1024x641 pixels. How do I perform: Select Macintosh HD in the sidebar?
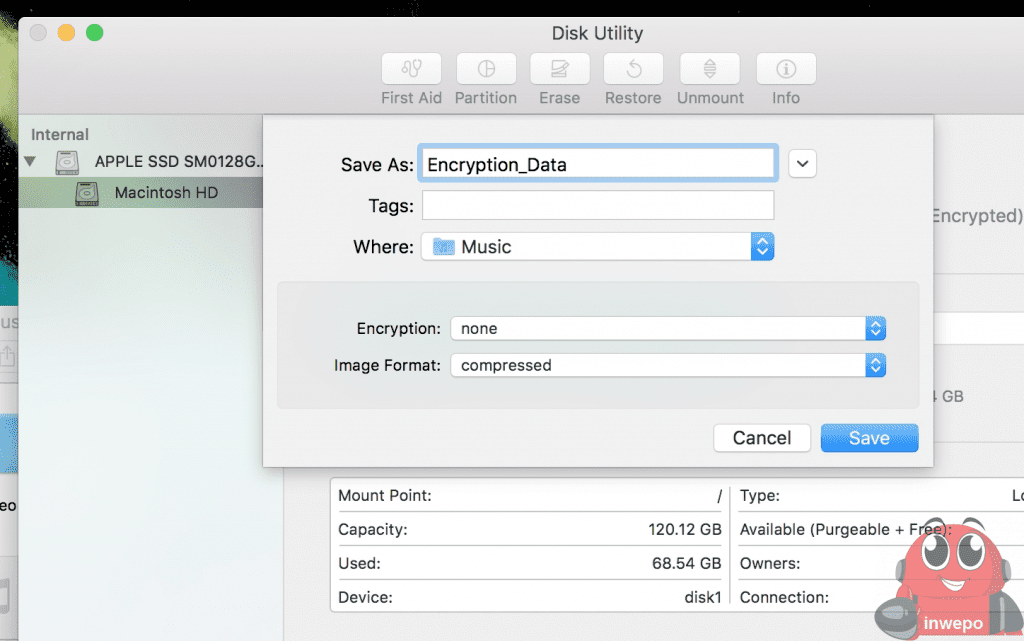pyautogui.click(x=166, y=193)
